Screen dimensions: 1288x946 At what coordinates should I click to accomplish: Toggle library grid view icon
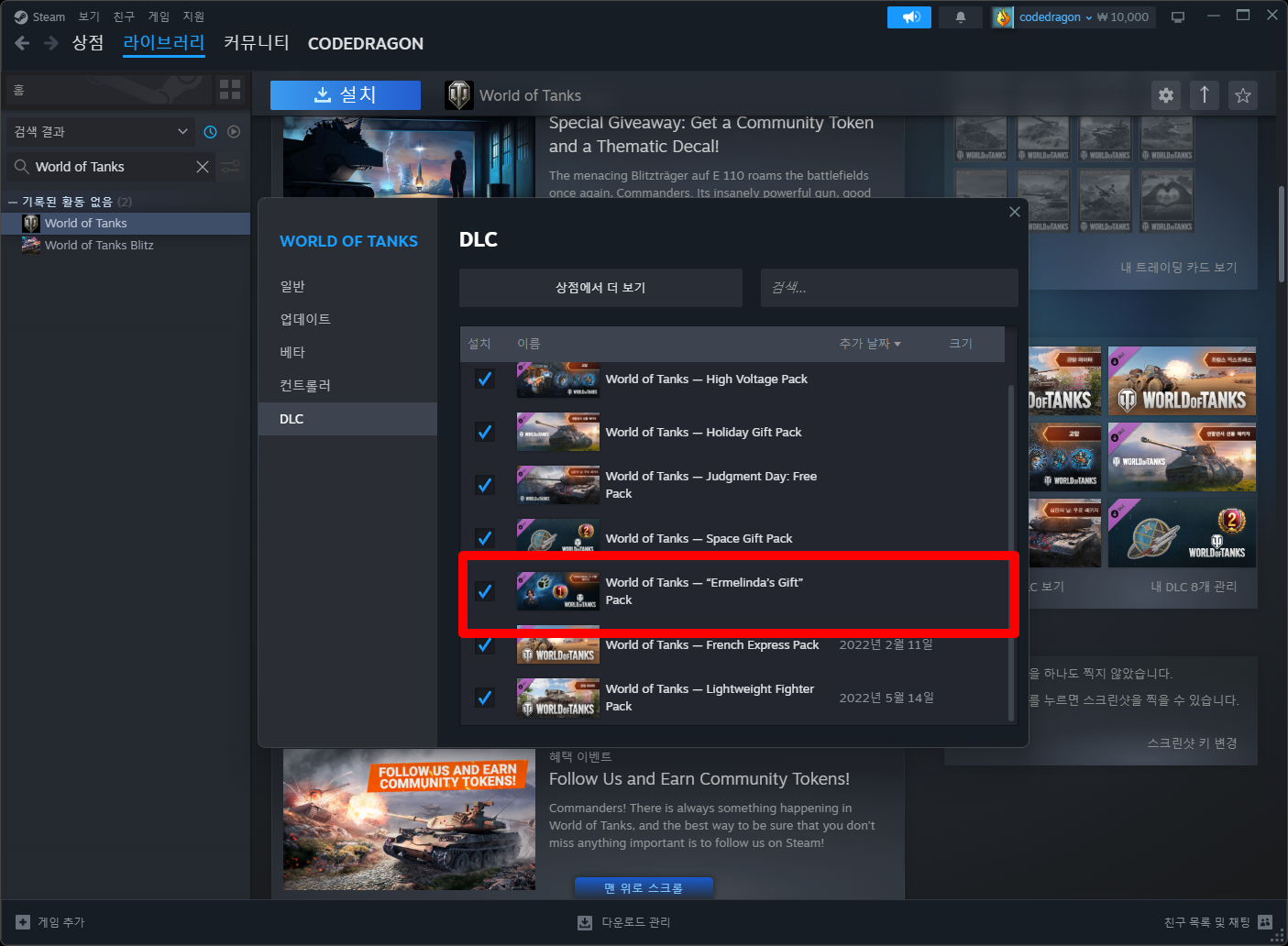point(230,89)
